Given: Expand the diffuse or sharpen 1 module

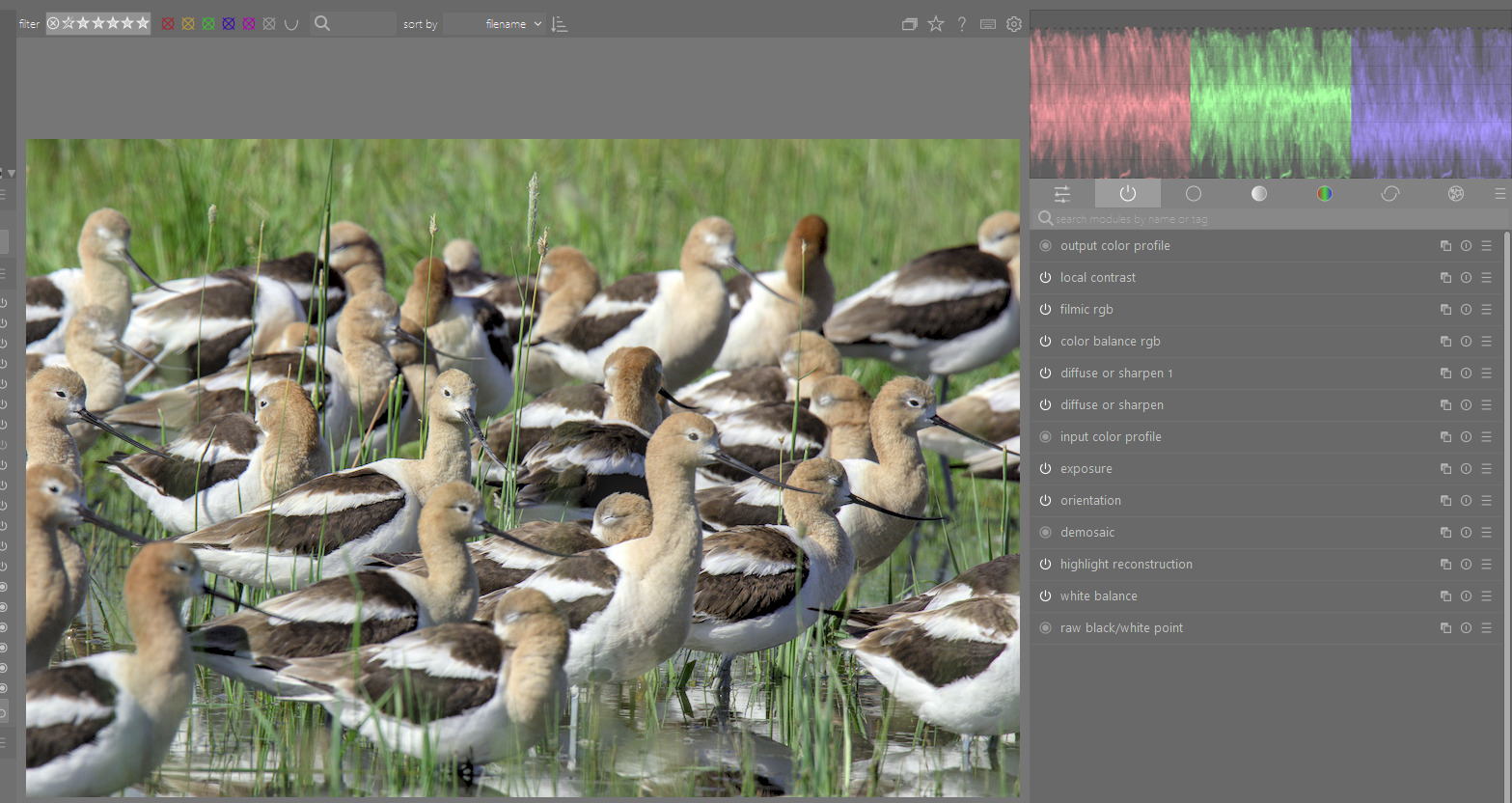Looking at the screenshot, I should pyautogui.click(x=1115, y=374).
